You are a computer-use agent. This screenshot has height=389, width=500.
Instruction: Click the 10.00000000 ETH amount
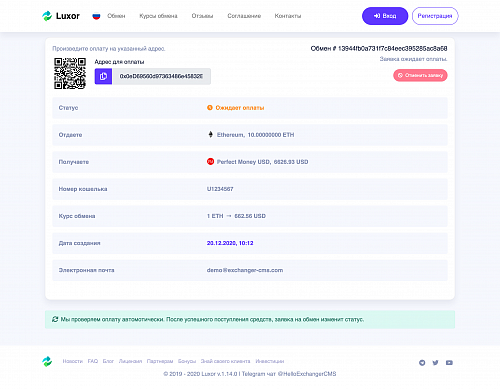(271, 135)
